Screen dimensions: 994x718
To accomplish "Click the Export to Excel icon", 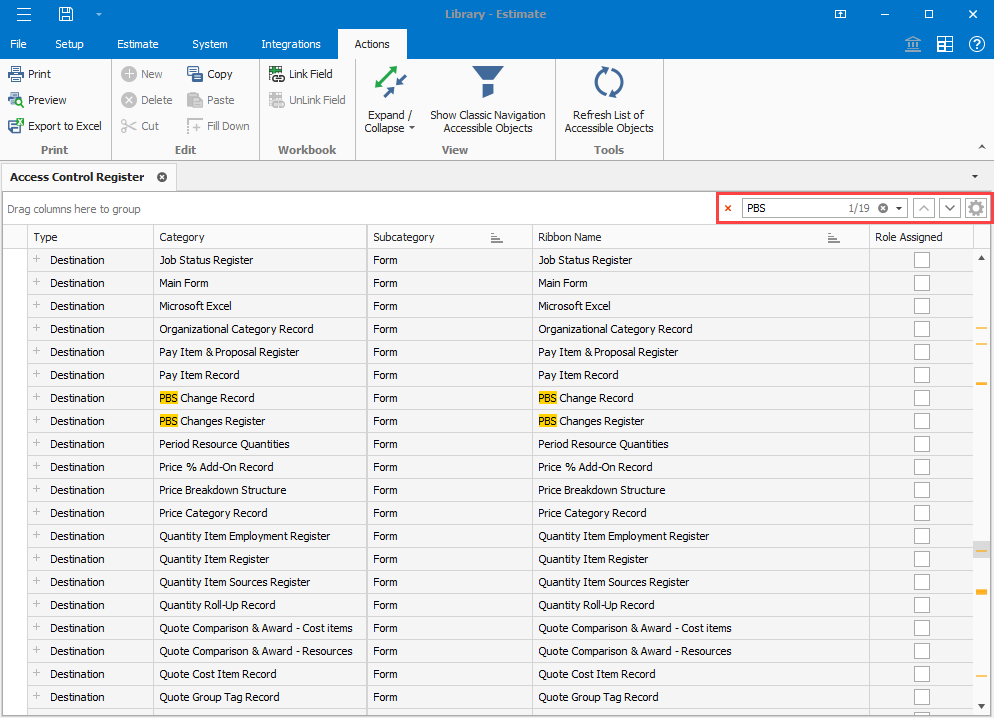I will click(x=16, y=126).
